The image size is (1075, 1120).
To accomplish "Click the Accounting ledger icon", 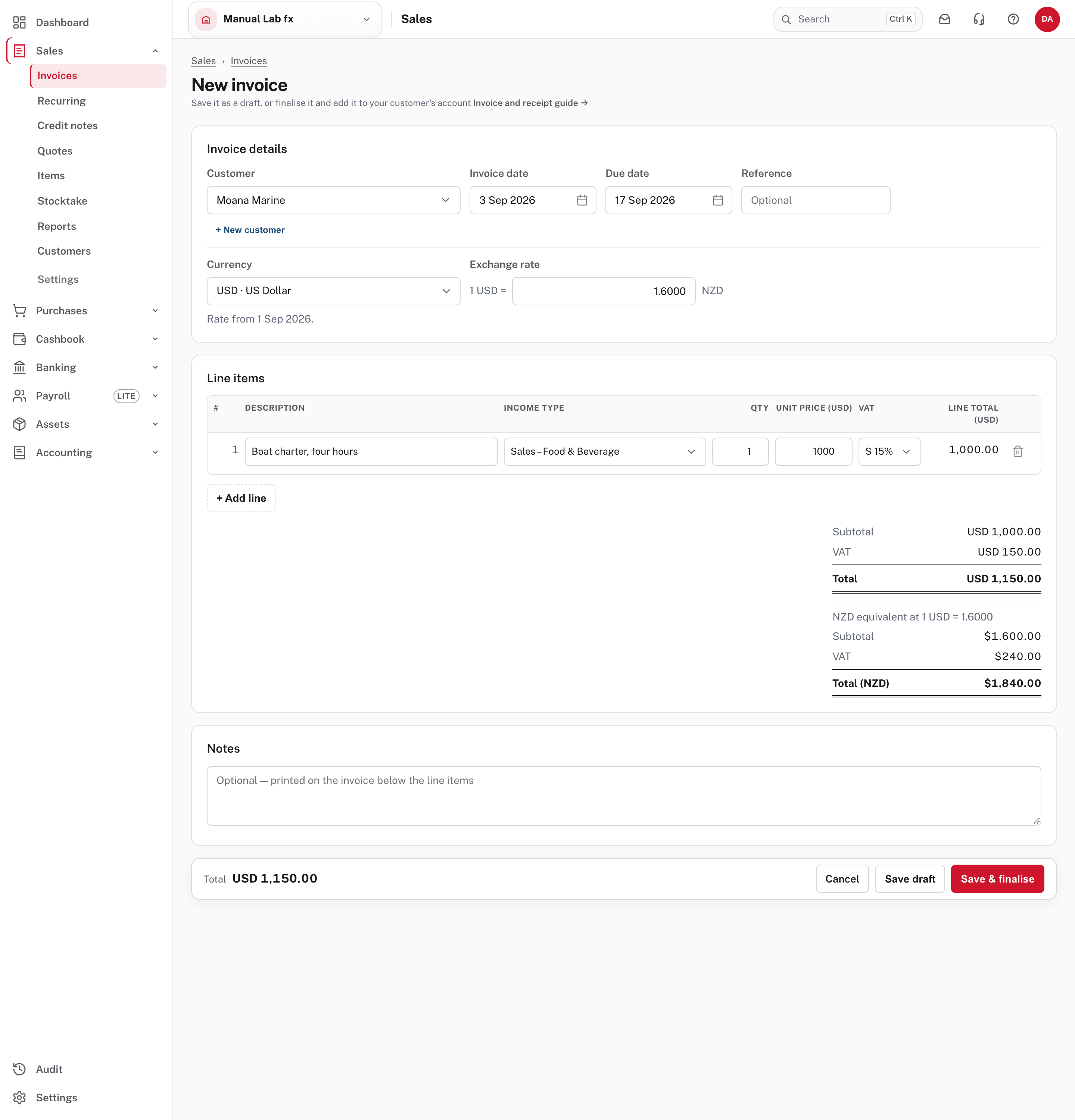I will pyautogui.click(x=19, y=452).
